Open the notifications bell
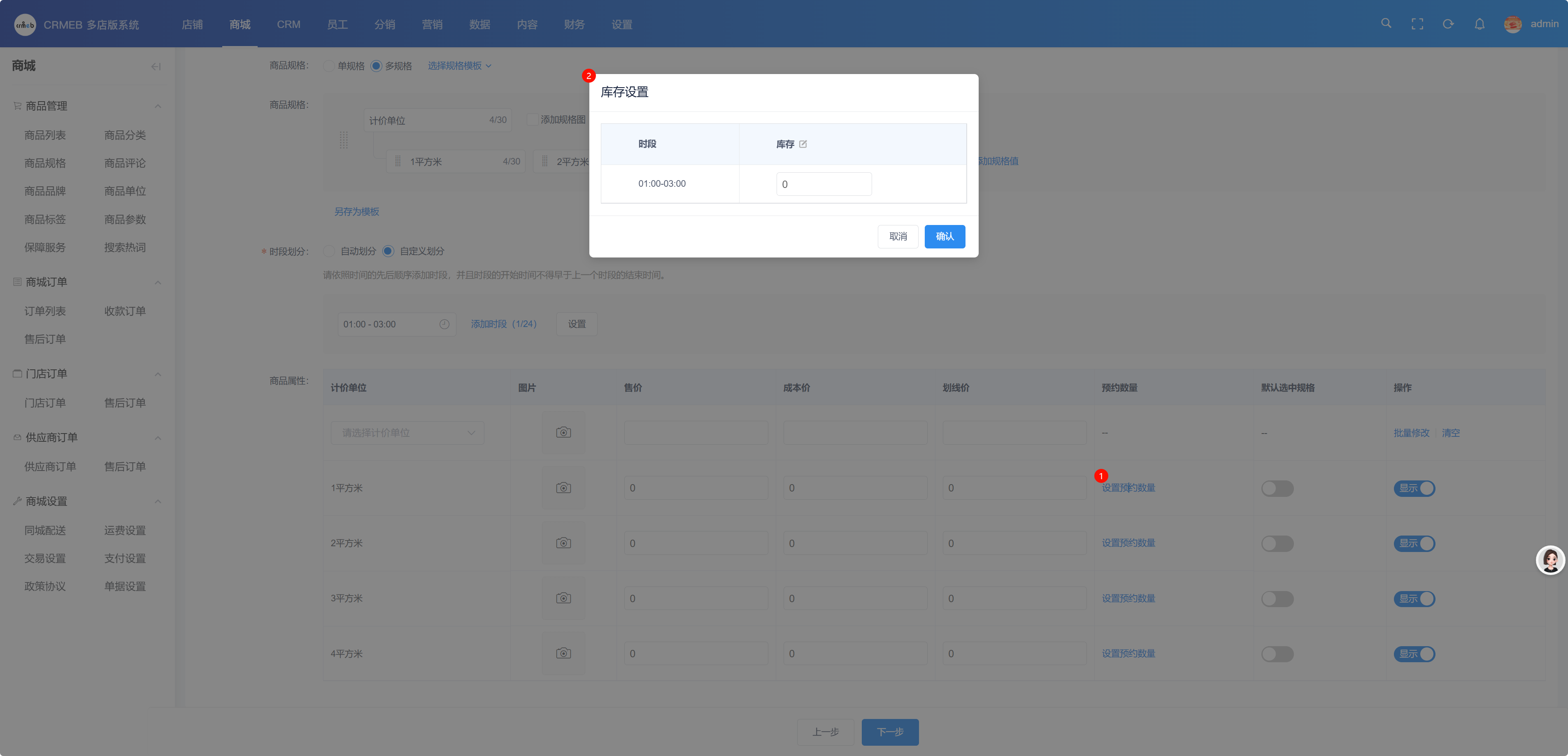1568x756 pixels. pyautogui.click(x=1479, y=24)
